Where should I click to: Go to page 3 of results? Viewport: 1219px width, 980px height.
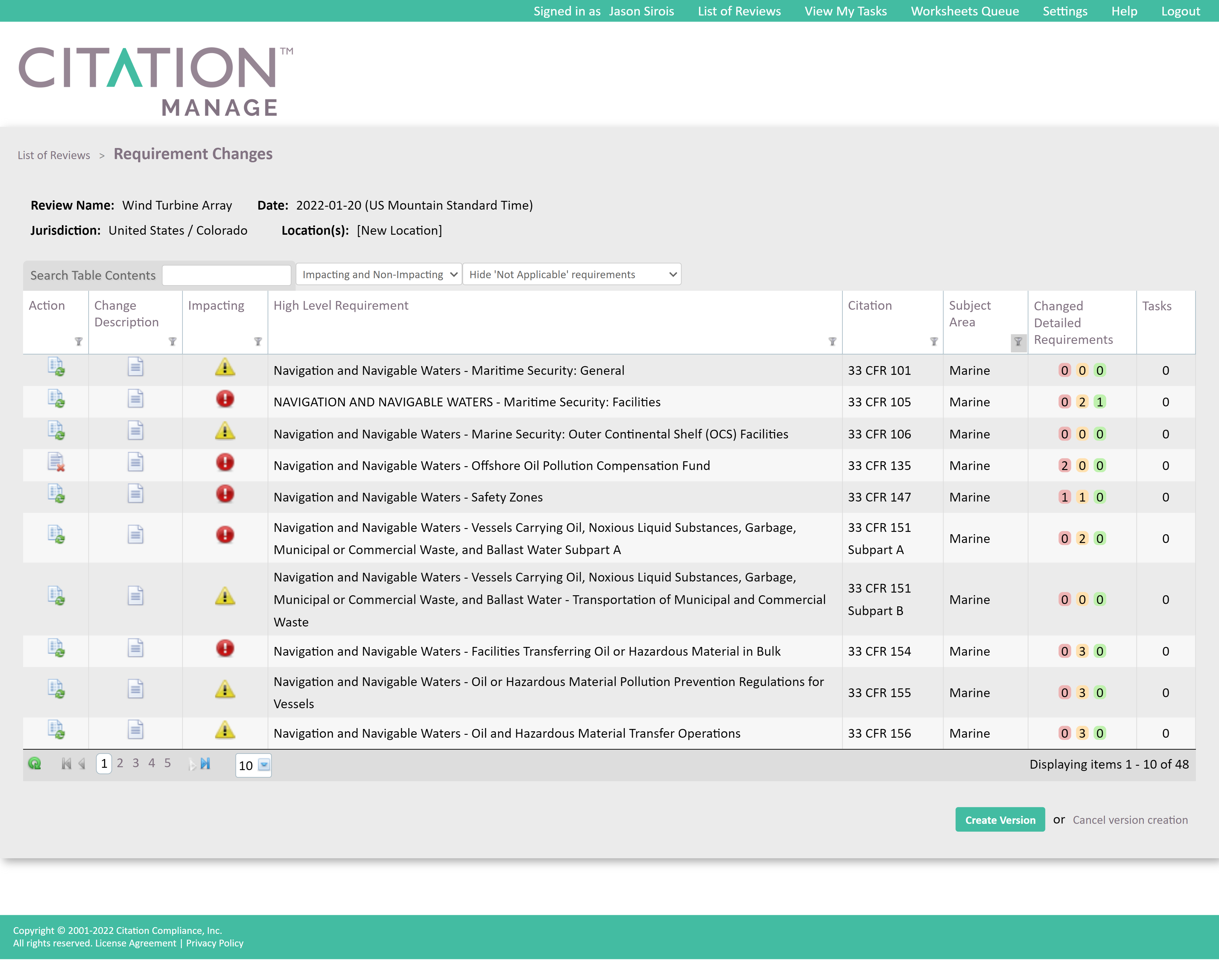pos(136,763)
